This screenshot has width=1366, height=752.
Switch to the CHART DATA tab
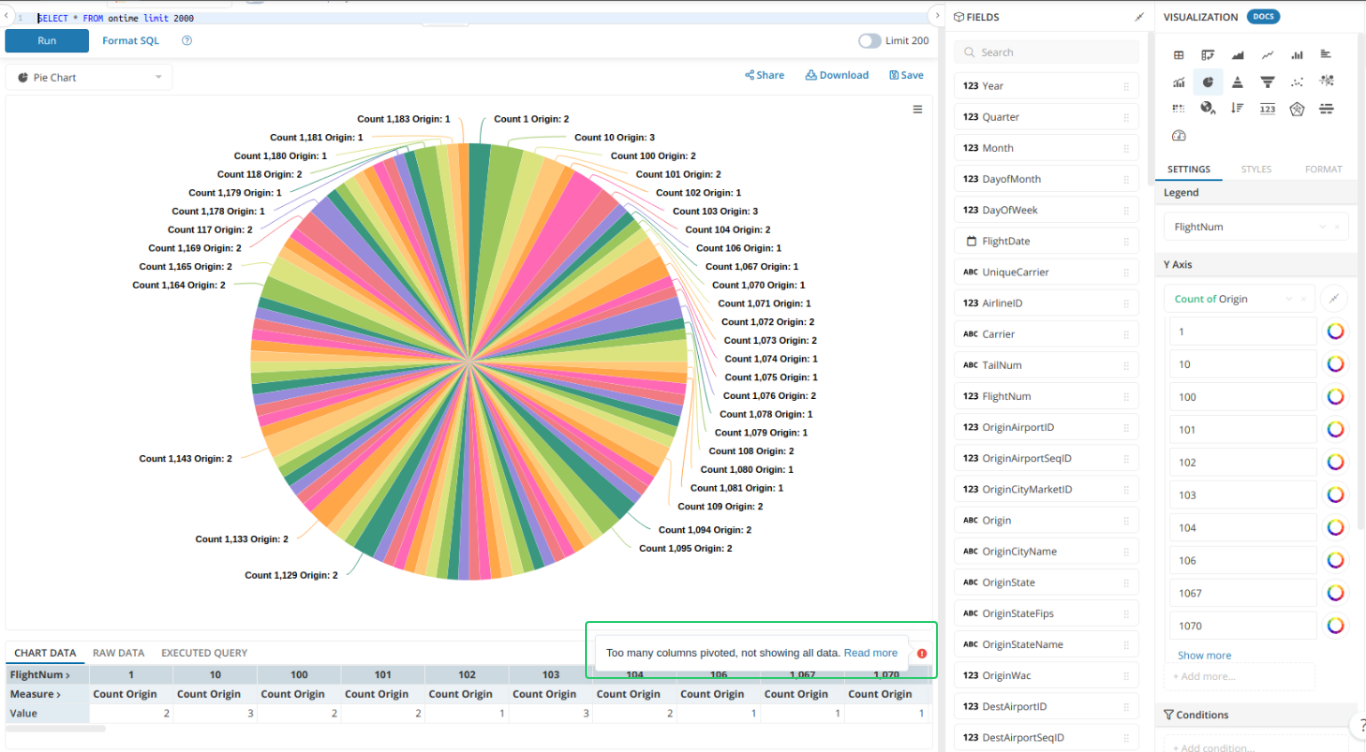tap(45, 653)
